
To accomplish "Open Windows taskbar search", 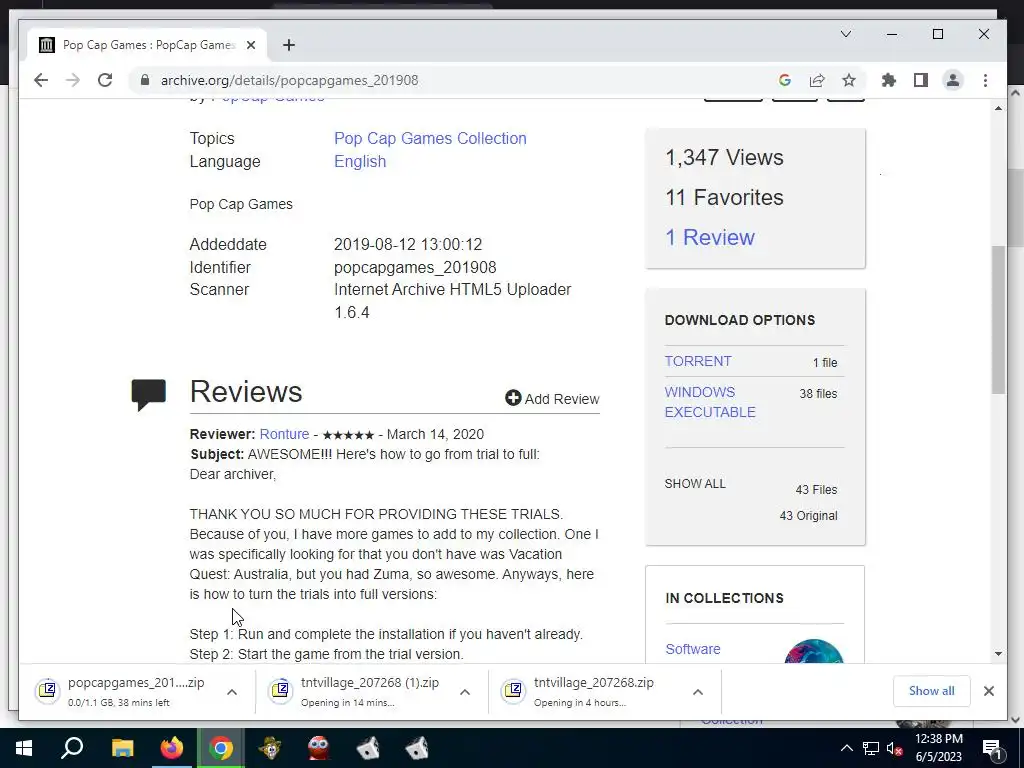I will click(x=72, y=748).
